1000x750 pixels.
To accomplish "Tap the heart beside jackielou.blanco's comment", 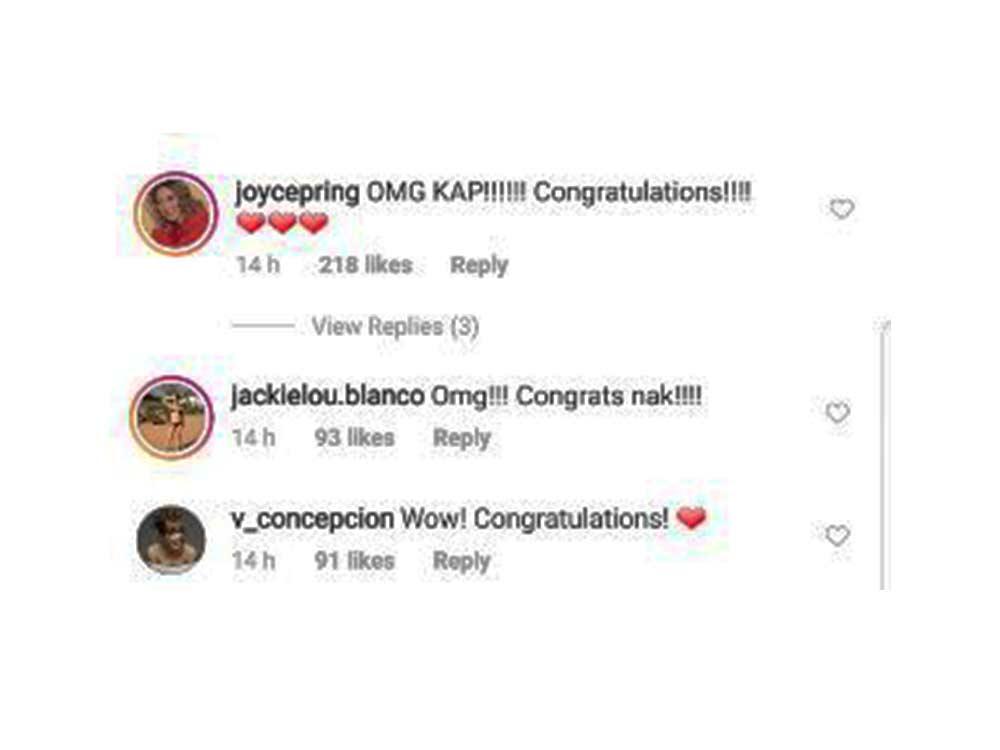I will click(x=837, y=413).
